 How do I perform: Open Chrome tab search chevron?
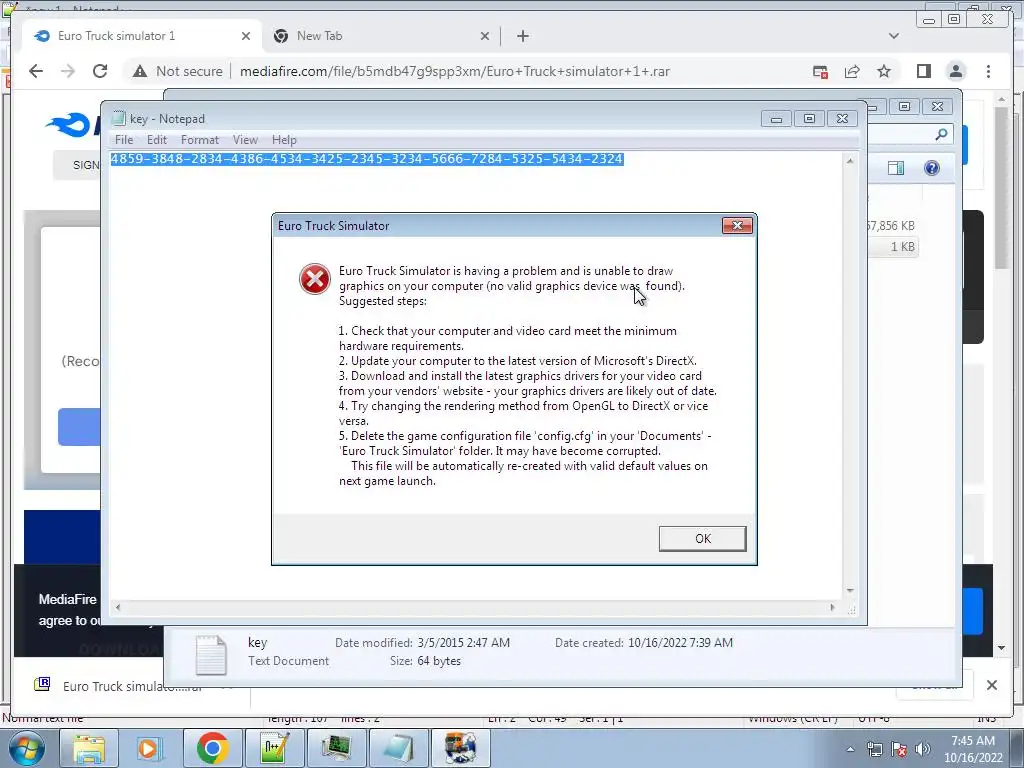[893, 36]
